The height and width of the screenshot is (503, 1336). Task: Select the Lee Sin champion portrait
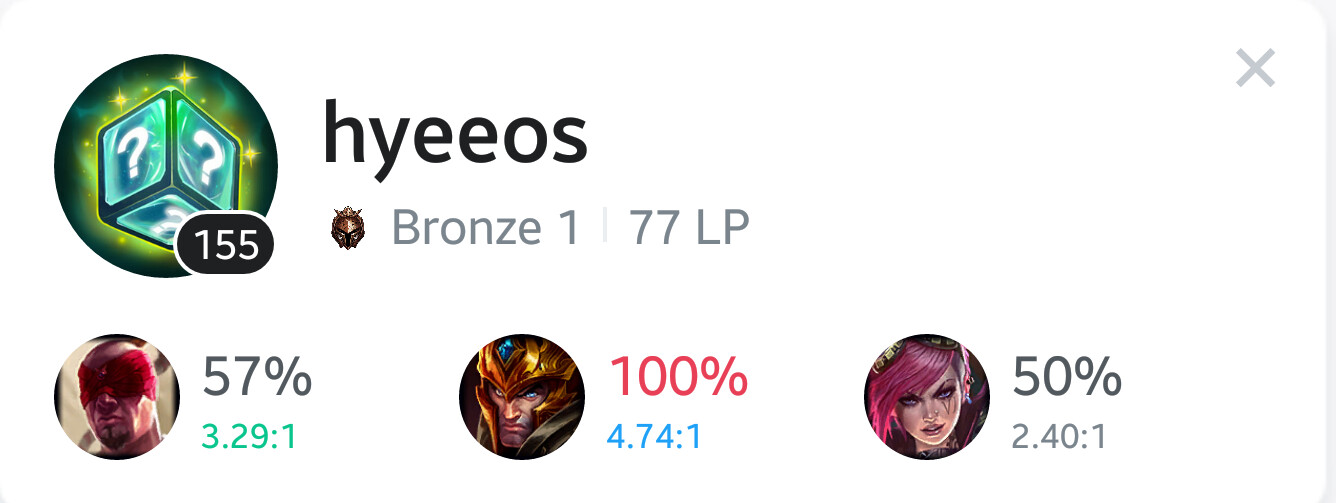pyautogui.click(x=117, y=397)
